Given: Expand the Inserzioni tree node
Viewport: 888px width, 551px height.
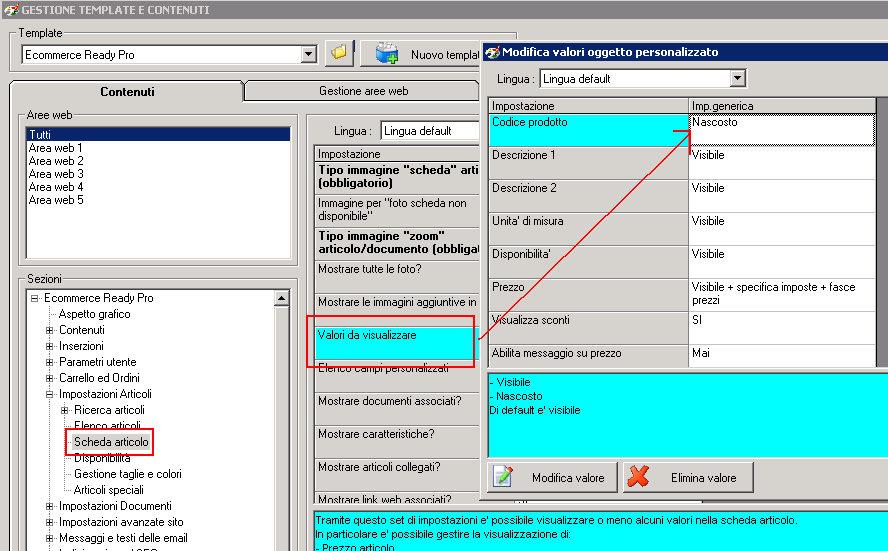Looking at the screenshot, I should click(x=49, y=346).
